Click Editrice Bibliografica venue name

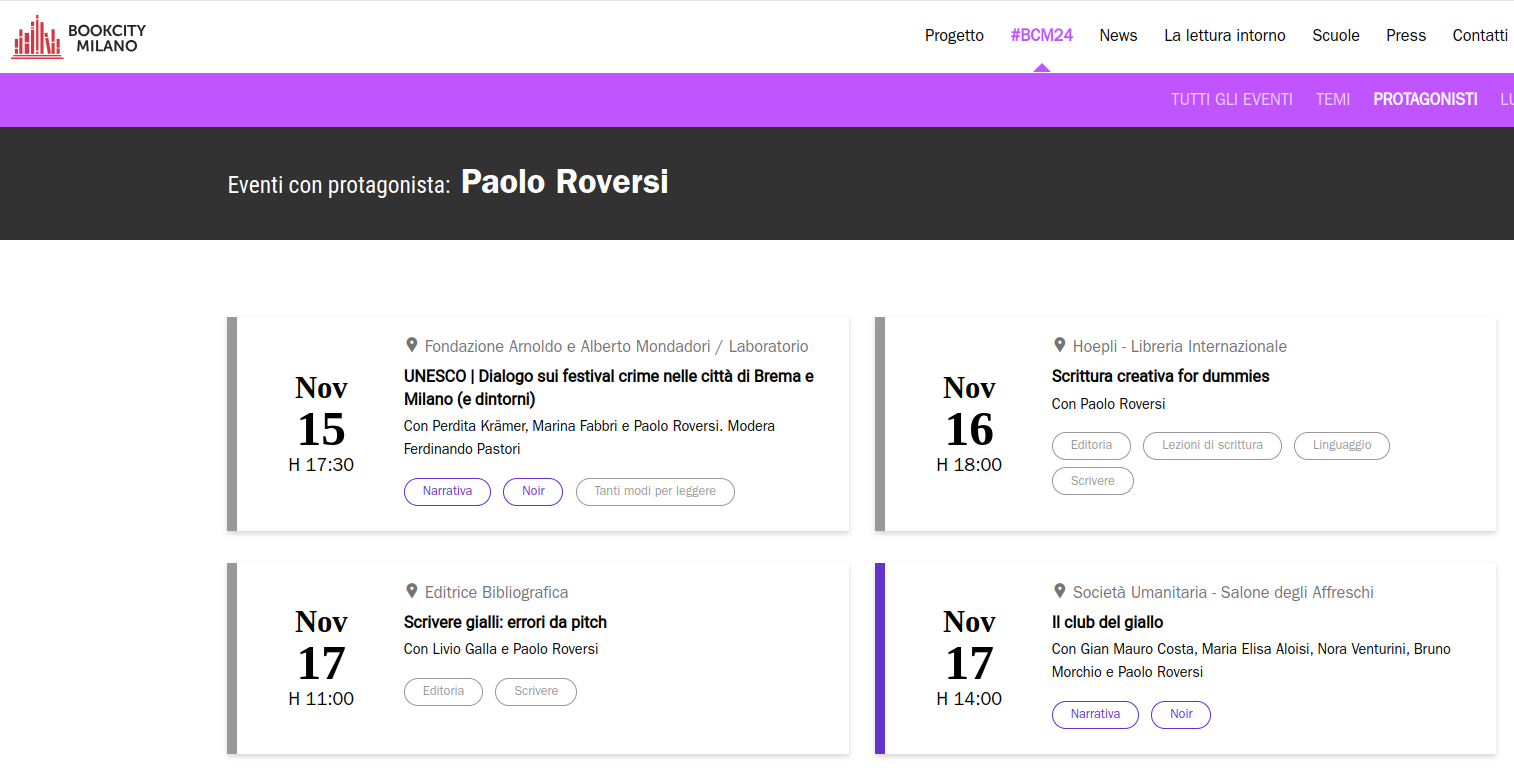click(x=496, y=592)
